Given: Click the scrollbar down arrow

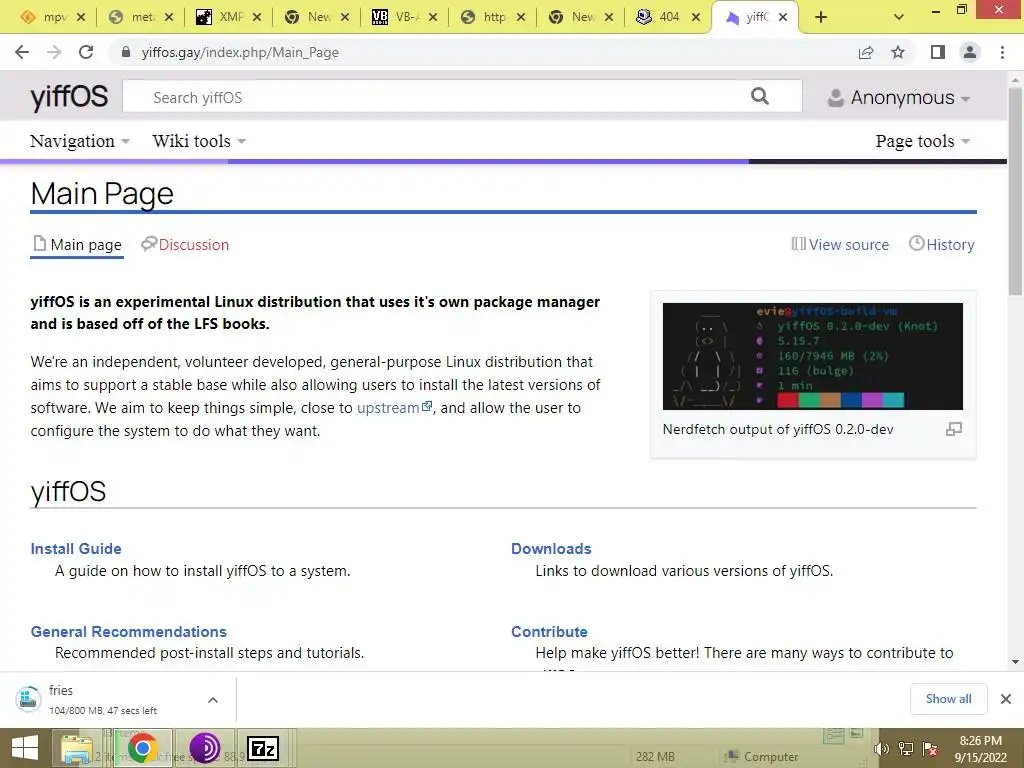Looking at the screenshot, I should point(1015,662).
